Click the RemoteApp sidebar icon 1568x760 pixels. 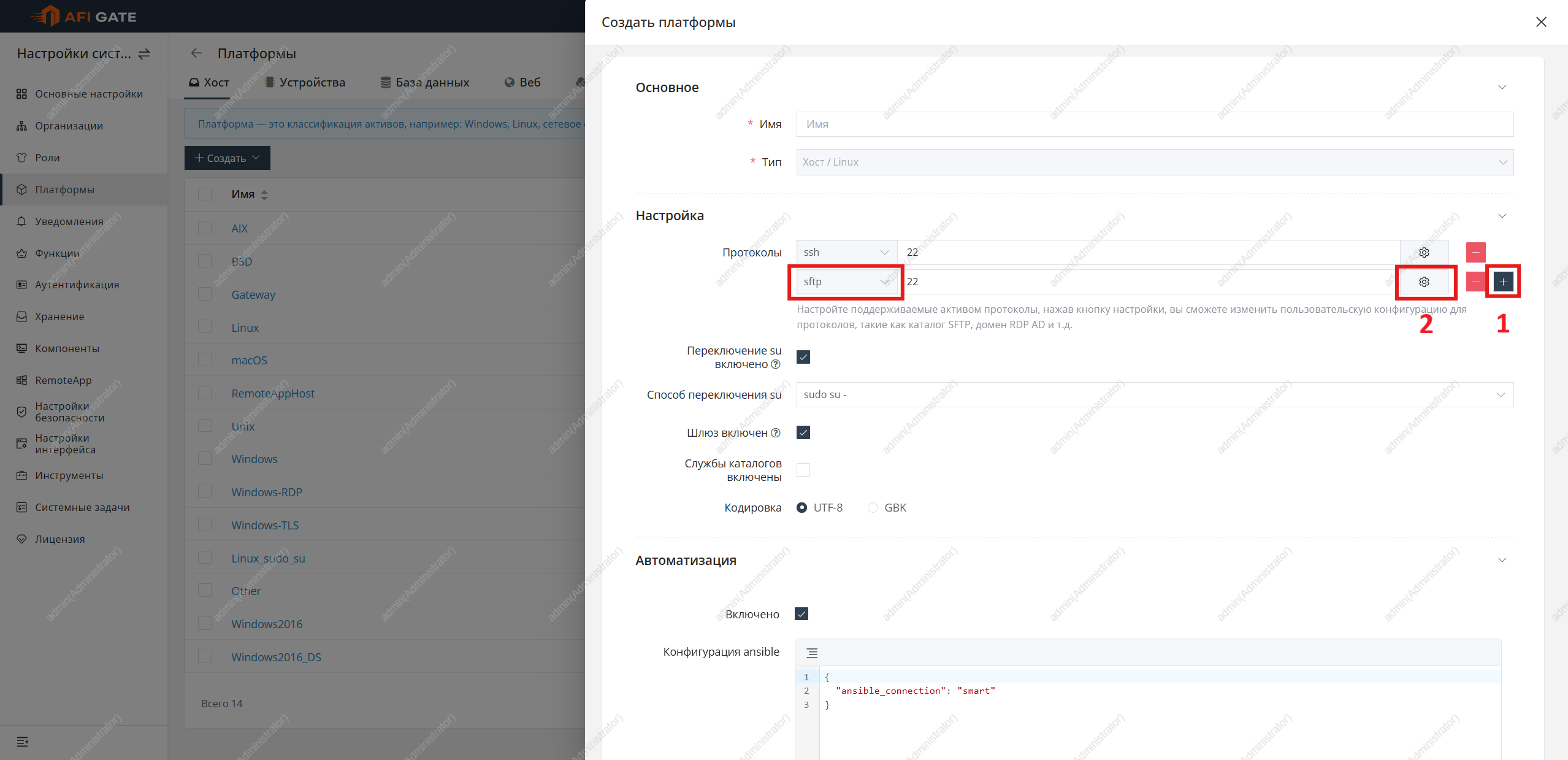pyautogui.click(x=21, y=380)
